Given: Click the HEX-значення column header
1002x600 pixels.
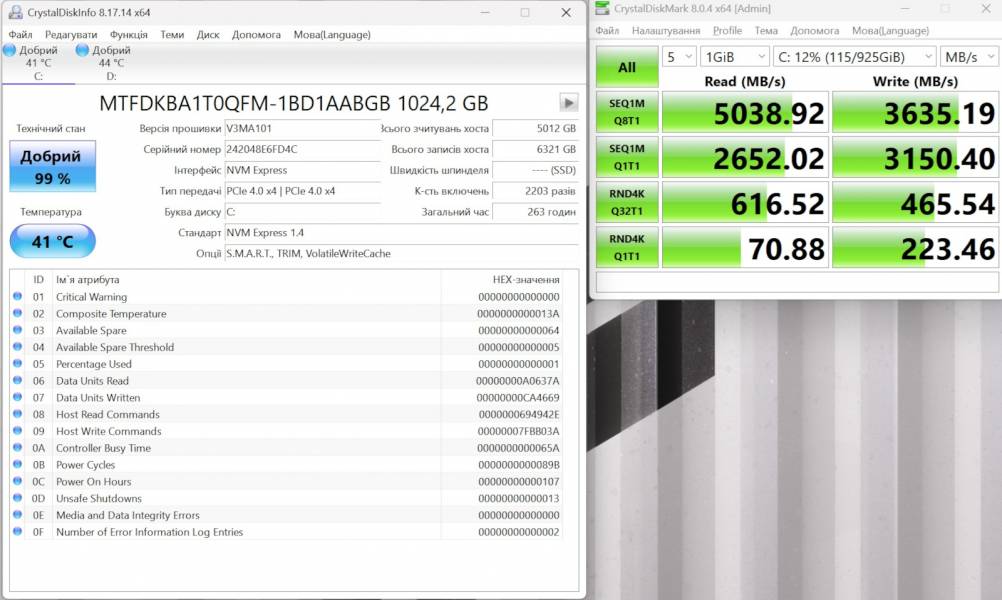Looking at the screenshot, I should click(525, 279).
